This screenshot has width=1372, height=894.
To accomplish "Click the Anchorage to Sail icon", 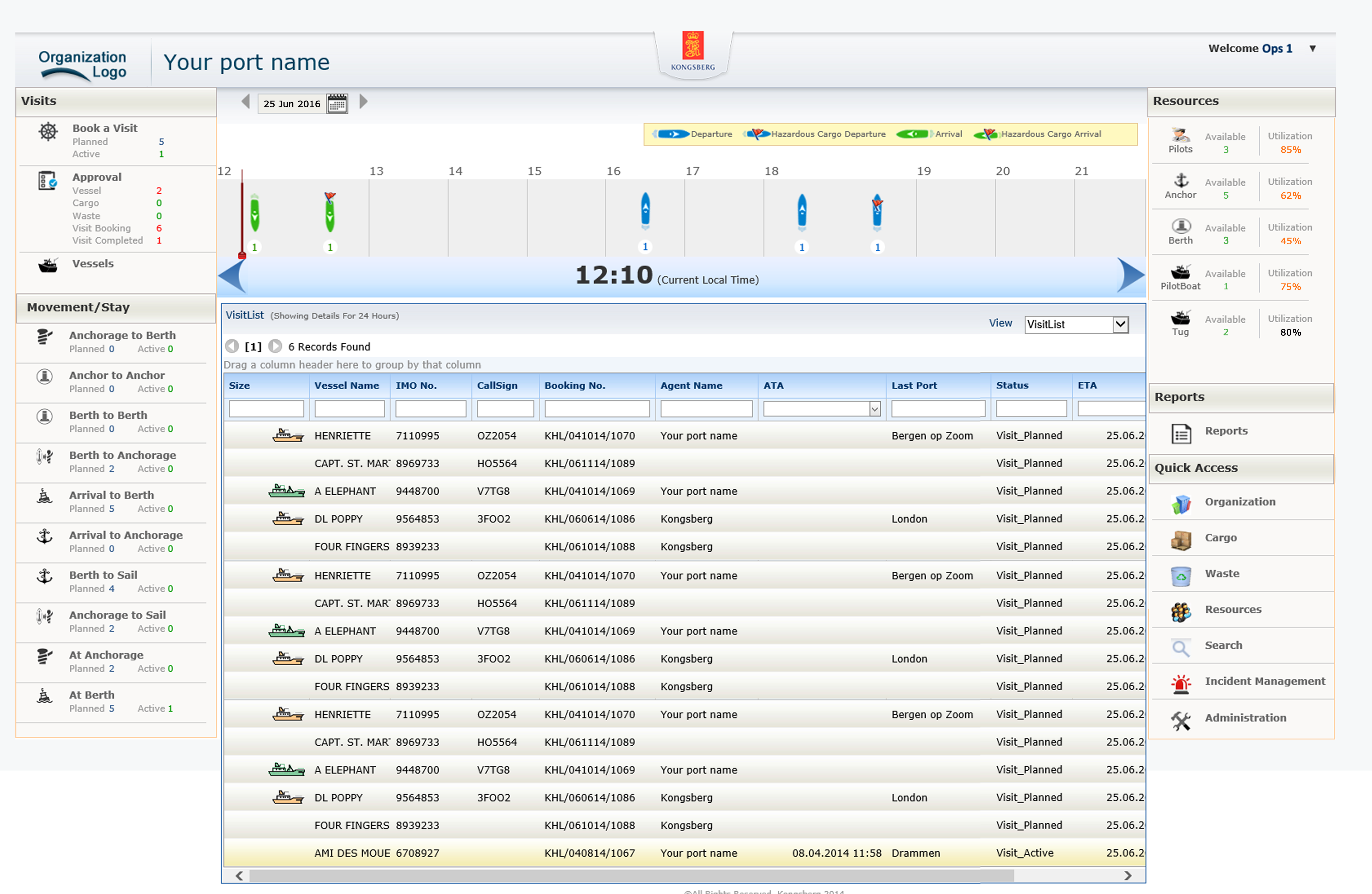I will tap(44, 616).
